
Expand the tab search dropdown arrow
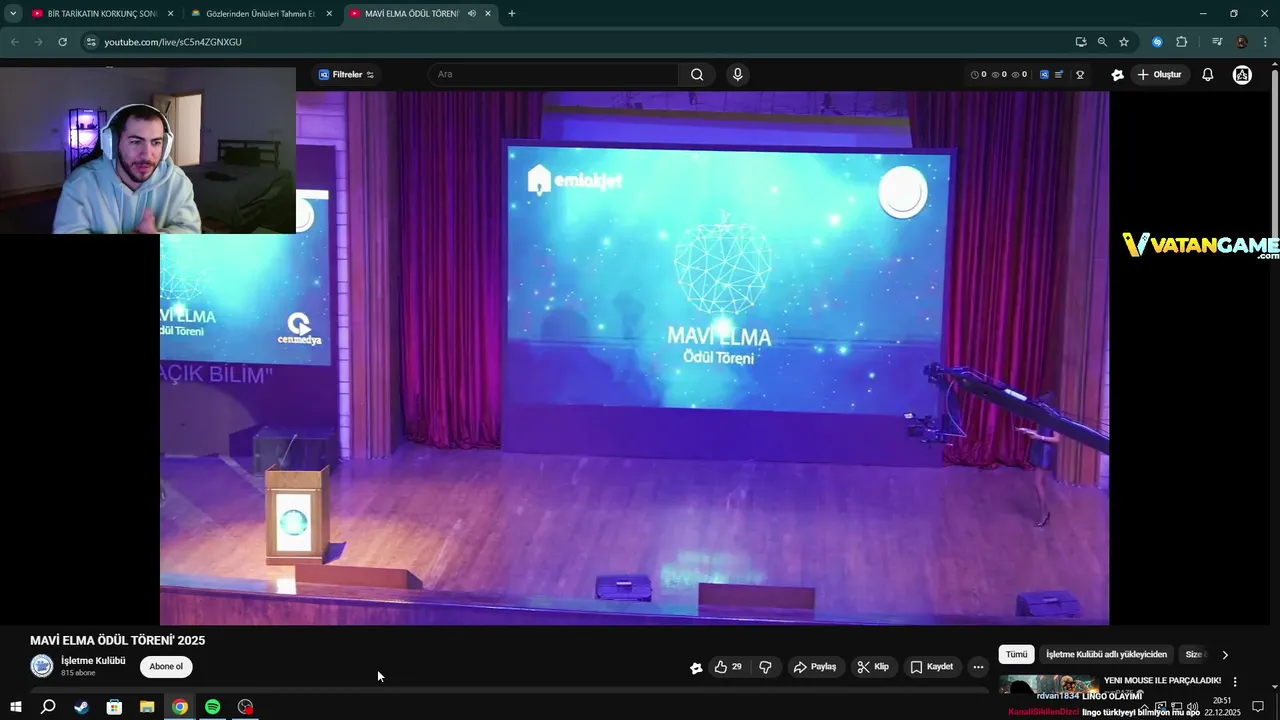click(13, 14)
